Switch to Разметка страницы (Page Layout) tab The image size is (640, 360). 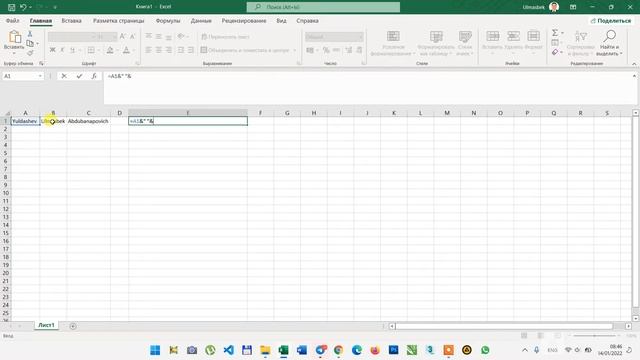click(118, 21)
